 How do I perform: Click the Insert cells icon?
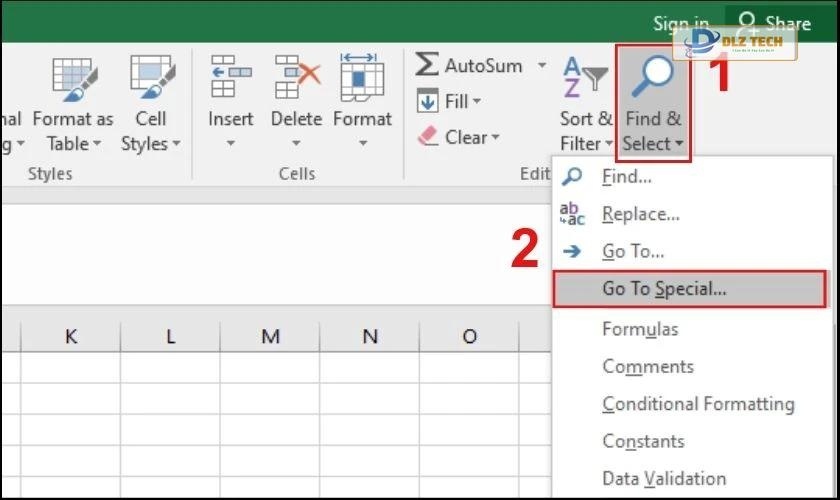[x=230, y=77]
